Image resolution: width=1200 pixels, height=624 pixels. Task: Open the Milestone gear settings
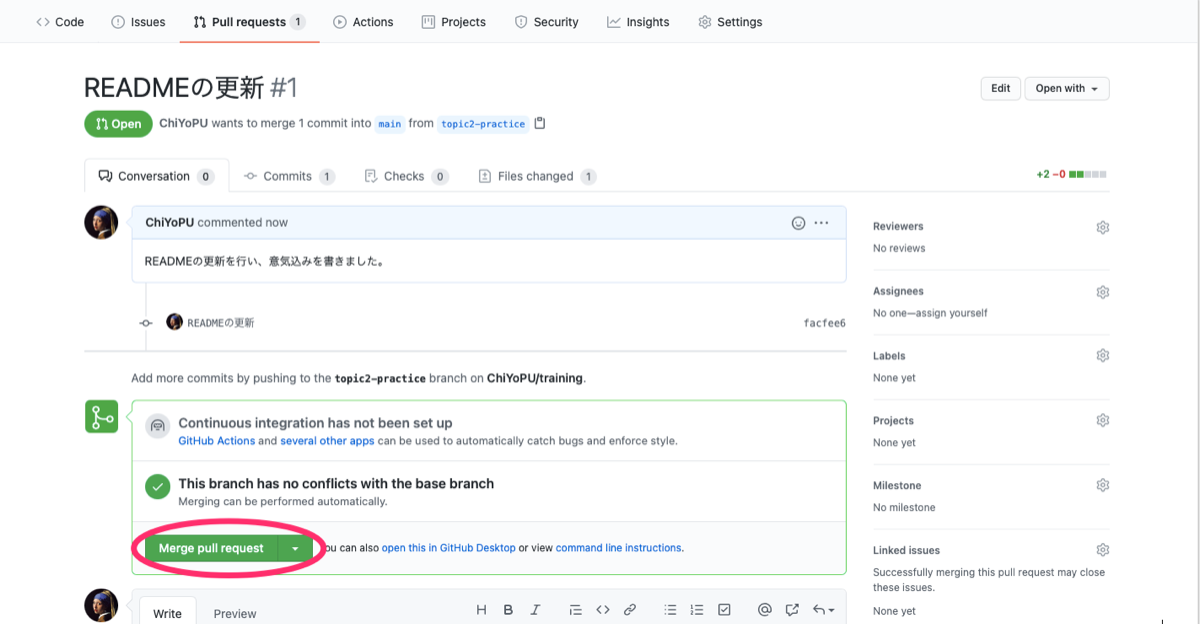point(1102,486)
